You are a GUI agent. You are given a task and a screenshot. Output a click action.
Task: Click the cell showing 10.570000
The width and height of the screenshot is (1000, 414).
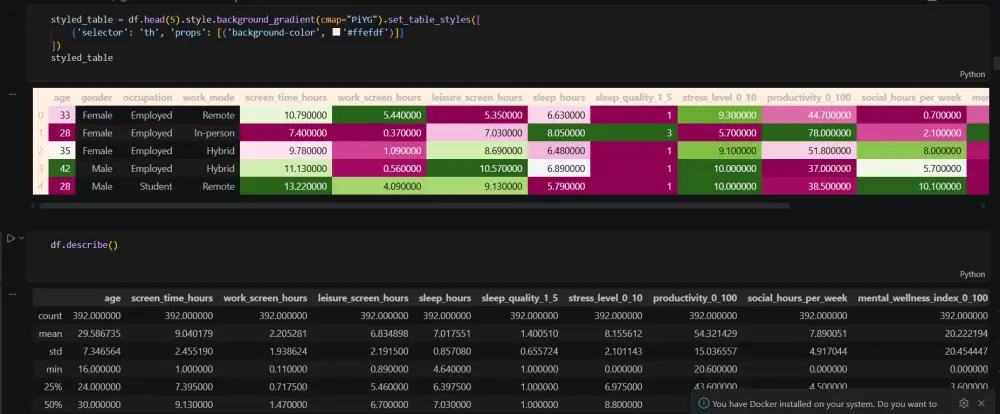pos(477,168)
